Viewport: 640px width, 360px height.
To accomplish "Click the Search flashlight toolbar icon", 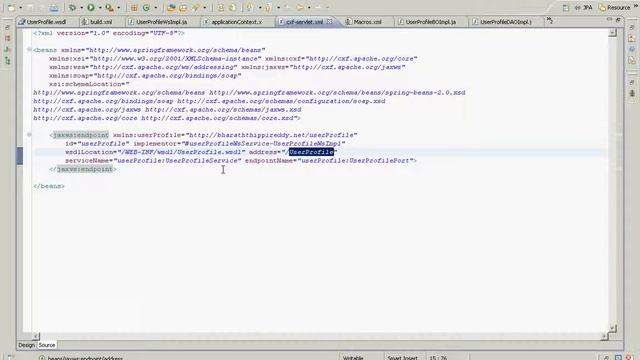I will (x=196, y=7).
